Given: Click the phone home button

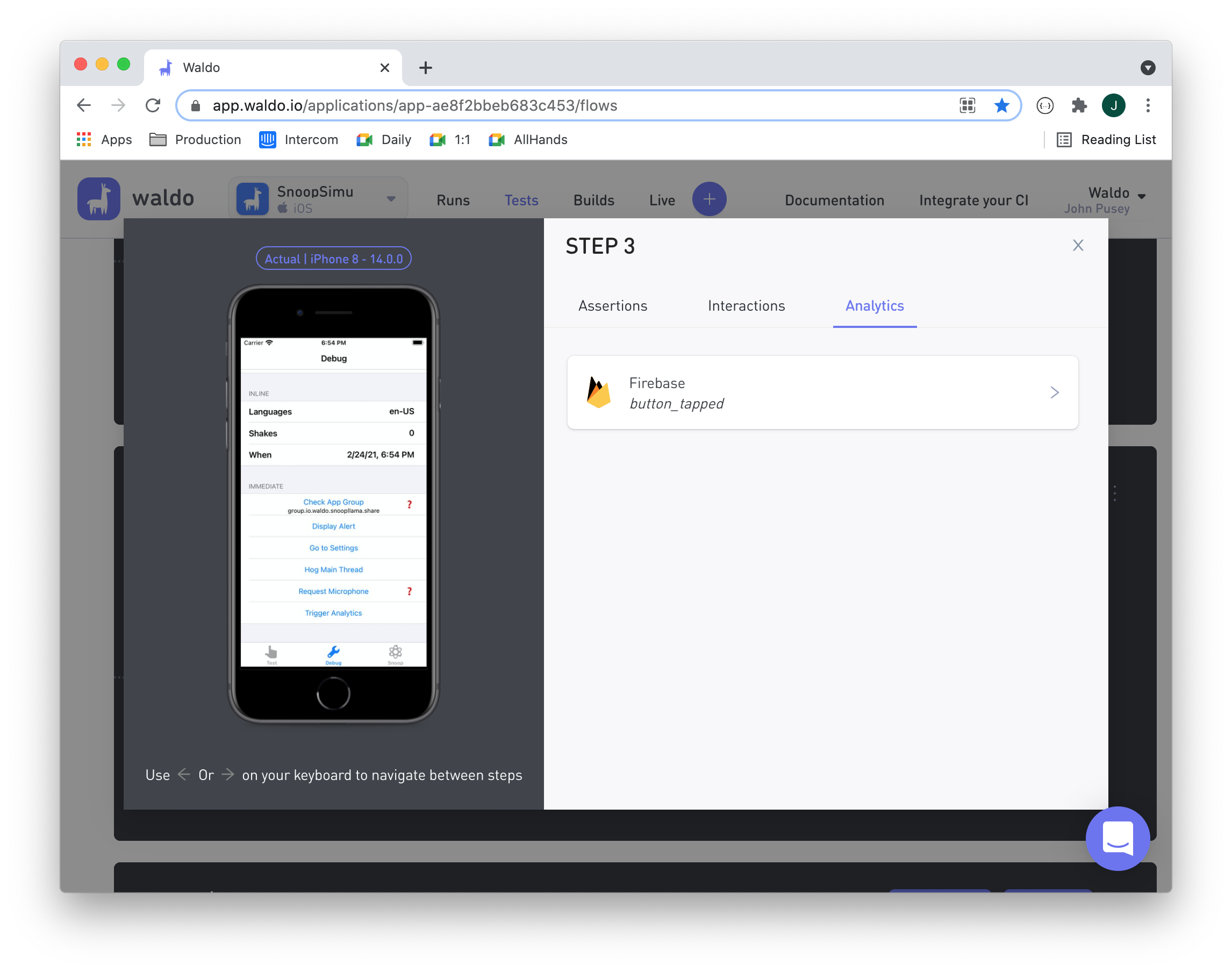Looking at the screenshot, I should click(333, 694).
